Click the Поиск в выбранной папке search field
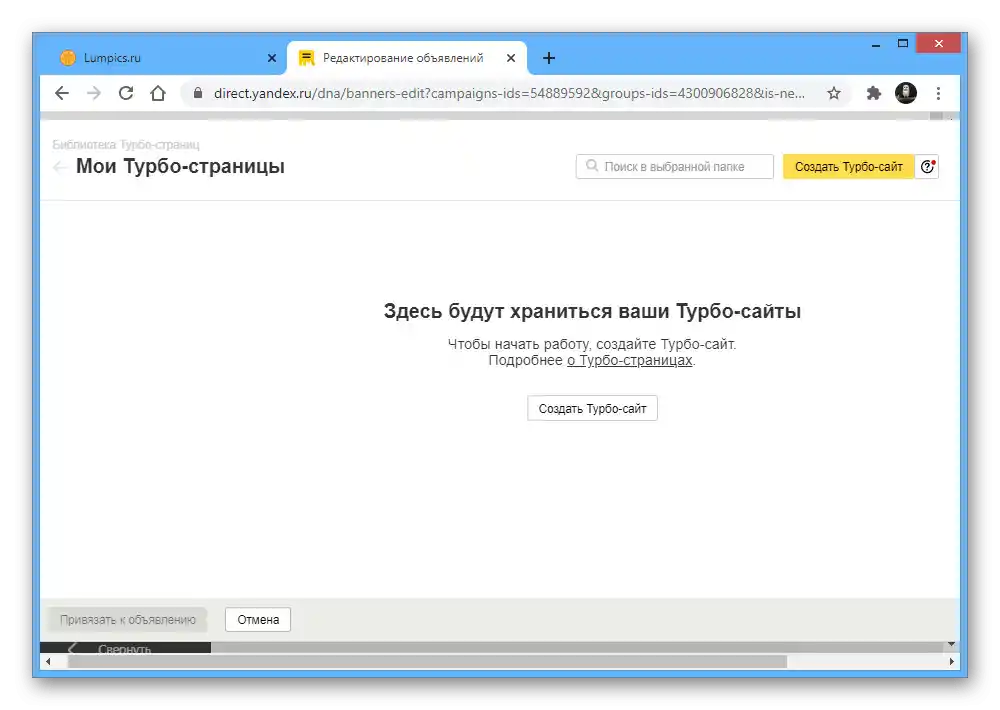1000x710 pixels. click(674, 166)
